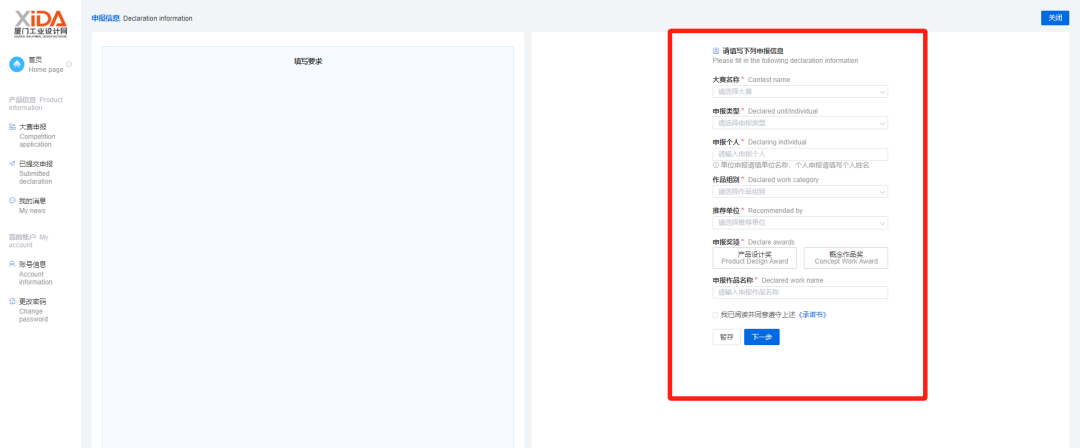Viewport: 1080px width, 448px height.
Task: Open the Declared work category dropdown
Action: [x=799, y=192]
